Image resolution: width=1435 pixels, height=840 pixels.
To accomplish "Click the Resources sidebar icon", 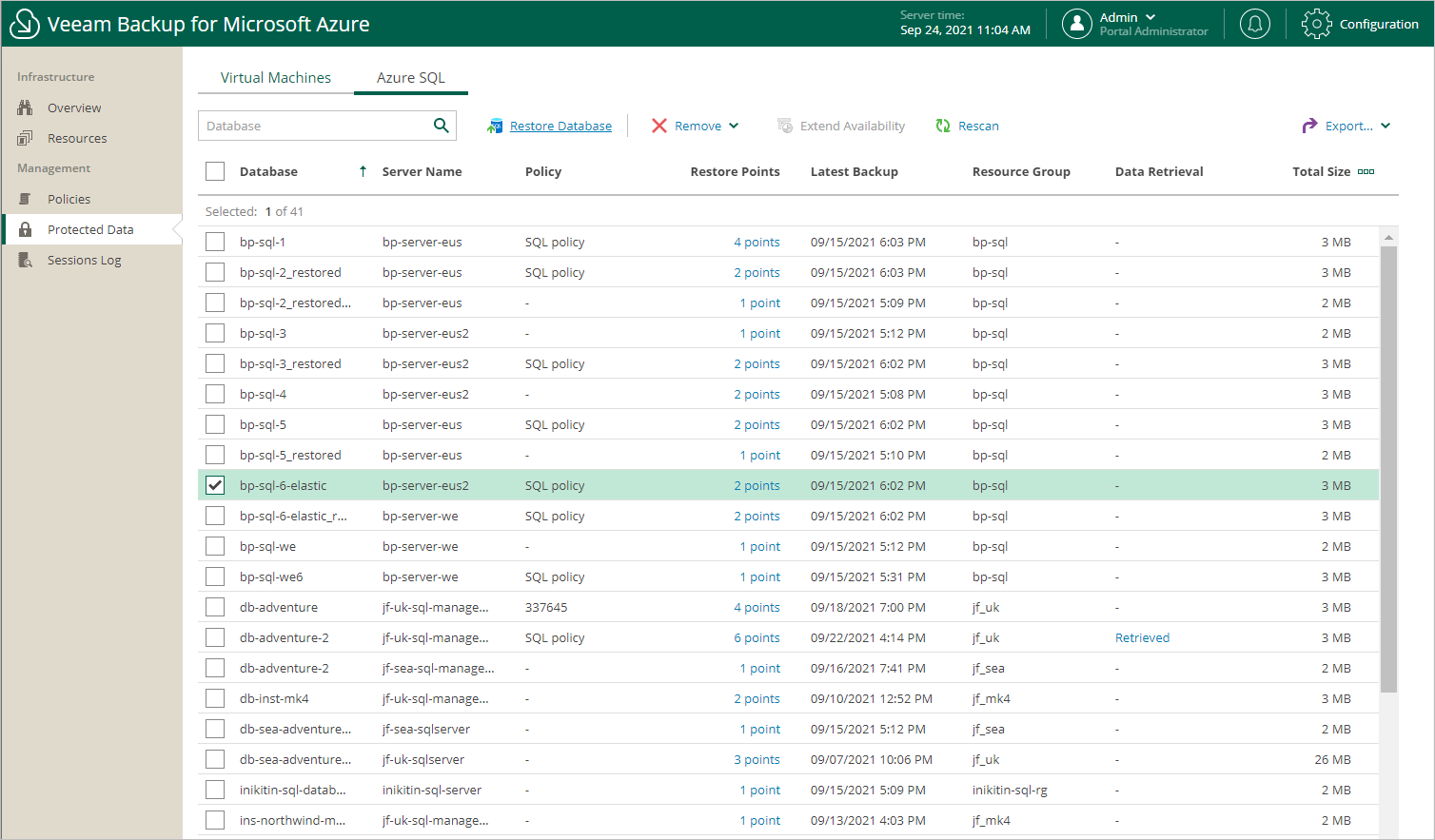I will [26, 138].
